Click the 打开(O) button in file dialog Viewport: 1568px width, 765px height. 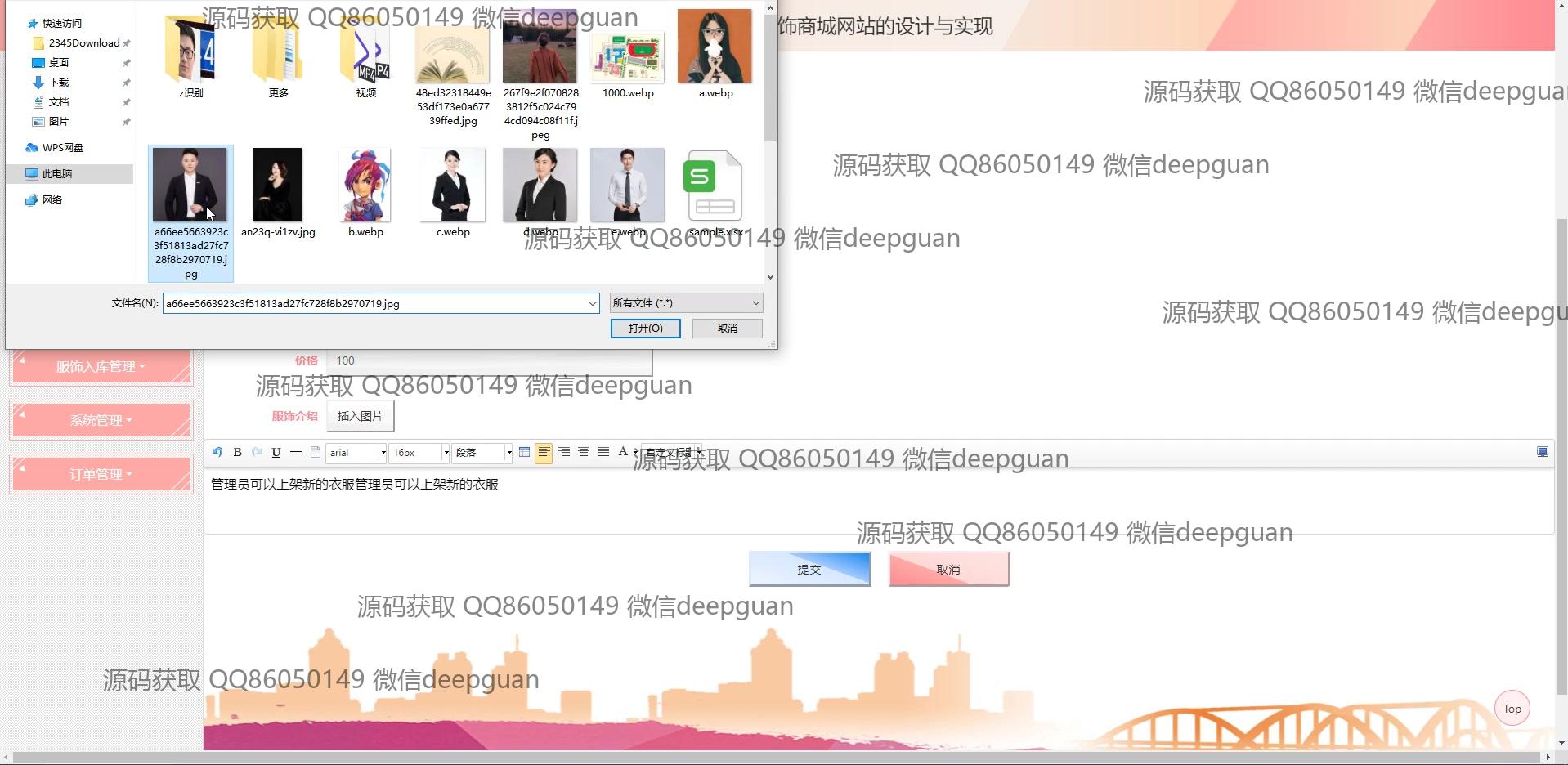645,328
